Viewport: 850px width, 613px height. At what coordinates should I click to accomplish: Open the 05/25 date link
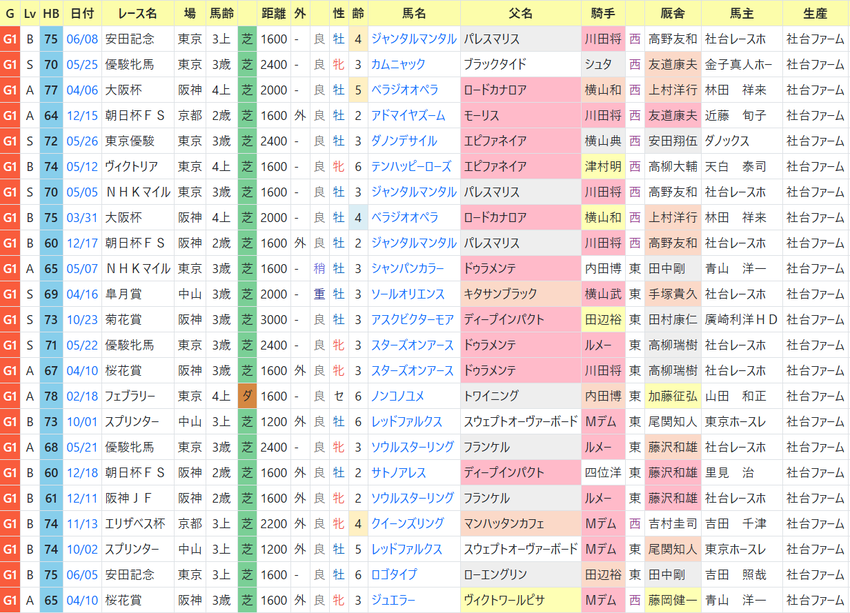click(82, 64)
